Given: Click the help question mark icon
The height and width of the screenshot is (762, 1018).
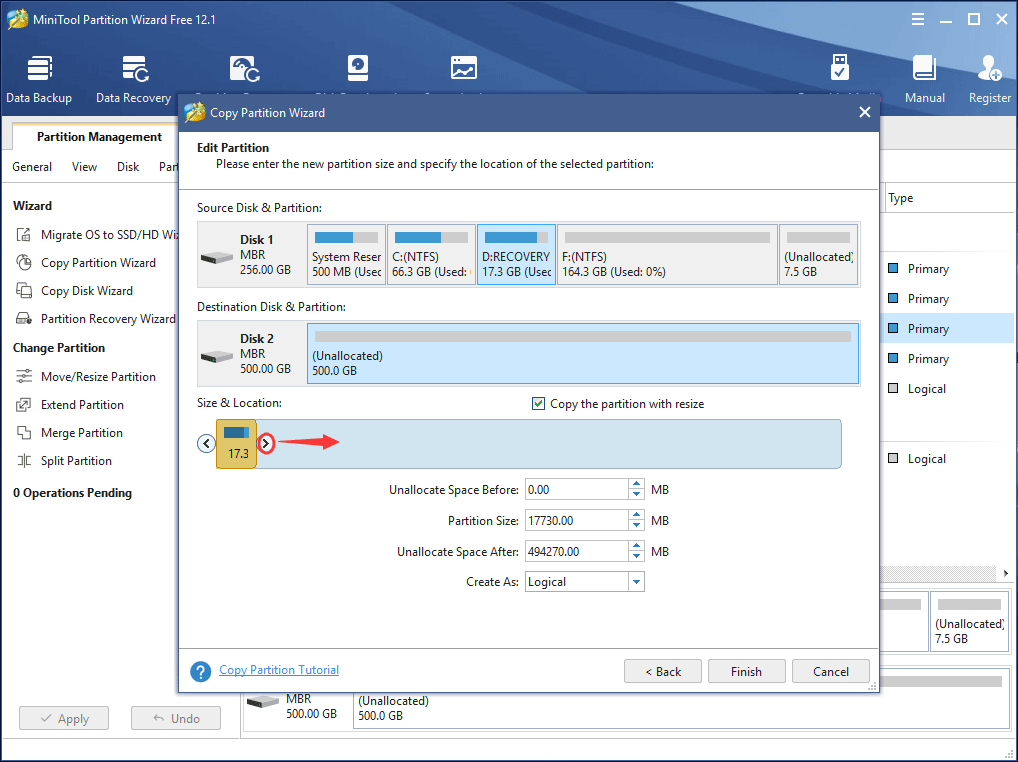Looking at the screenshot, I should 201,671.
